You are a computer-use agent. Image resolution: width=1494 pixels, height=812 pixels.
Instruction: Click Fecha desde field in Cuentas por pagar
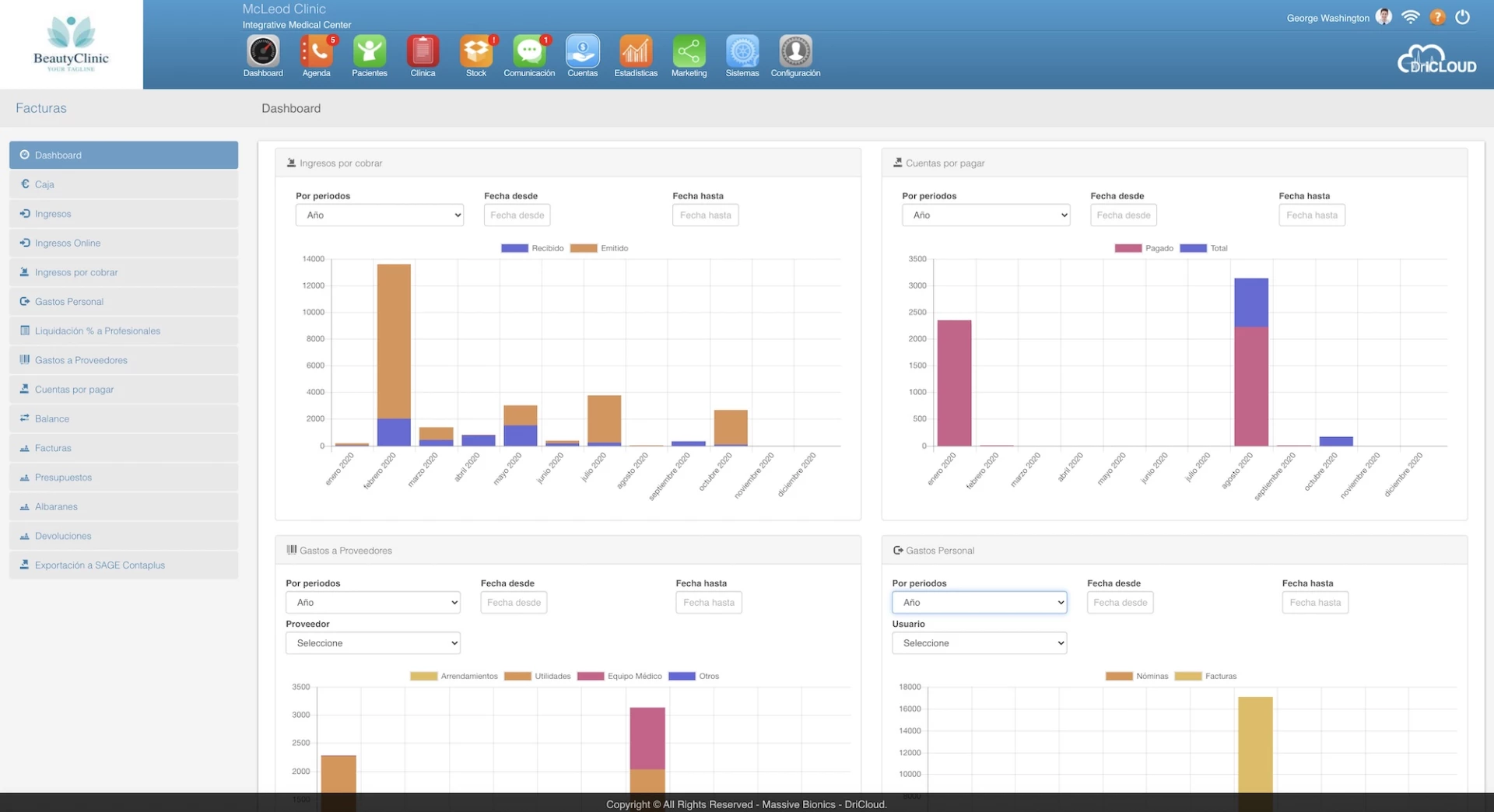coord(1123,215)
